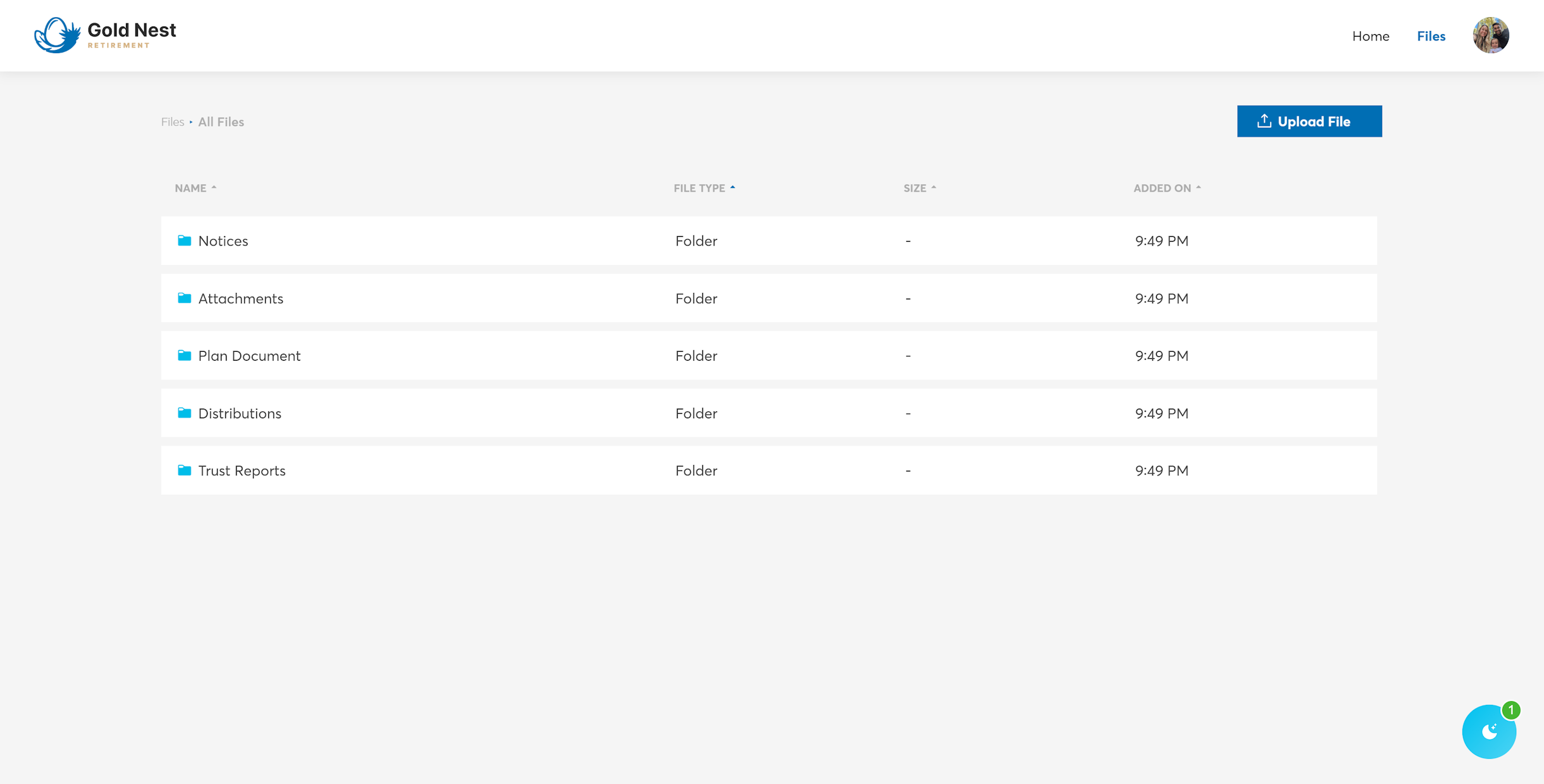Click the All Files breadcrumb
This screenshot has height=784, width=1544.
221,121
